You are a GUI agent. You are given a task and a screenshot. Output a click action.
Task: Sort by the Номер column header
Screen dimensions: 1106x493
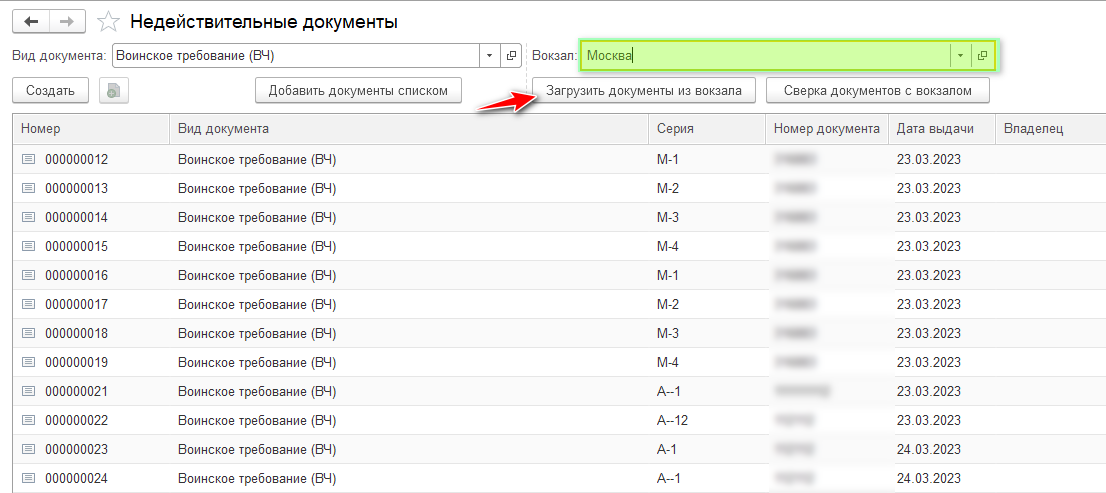tap(90, 129)
